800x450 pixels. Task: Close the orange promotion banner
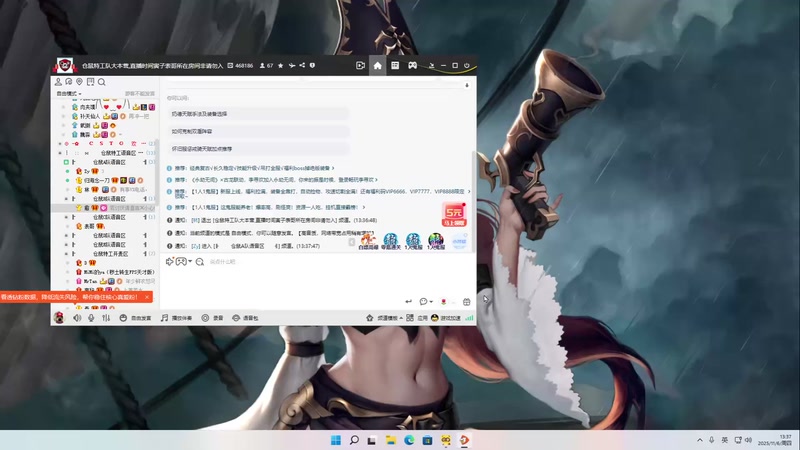(x=147, y=296)
